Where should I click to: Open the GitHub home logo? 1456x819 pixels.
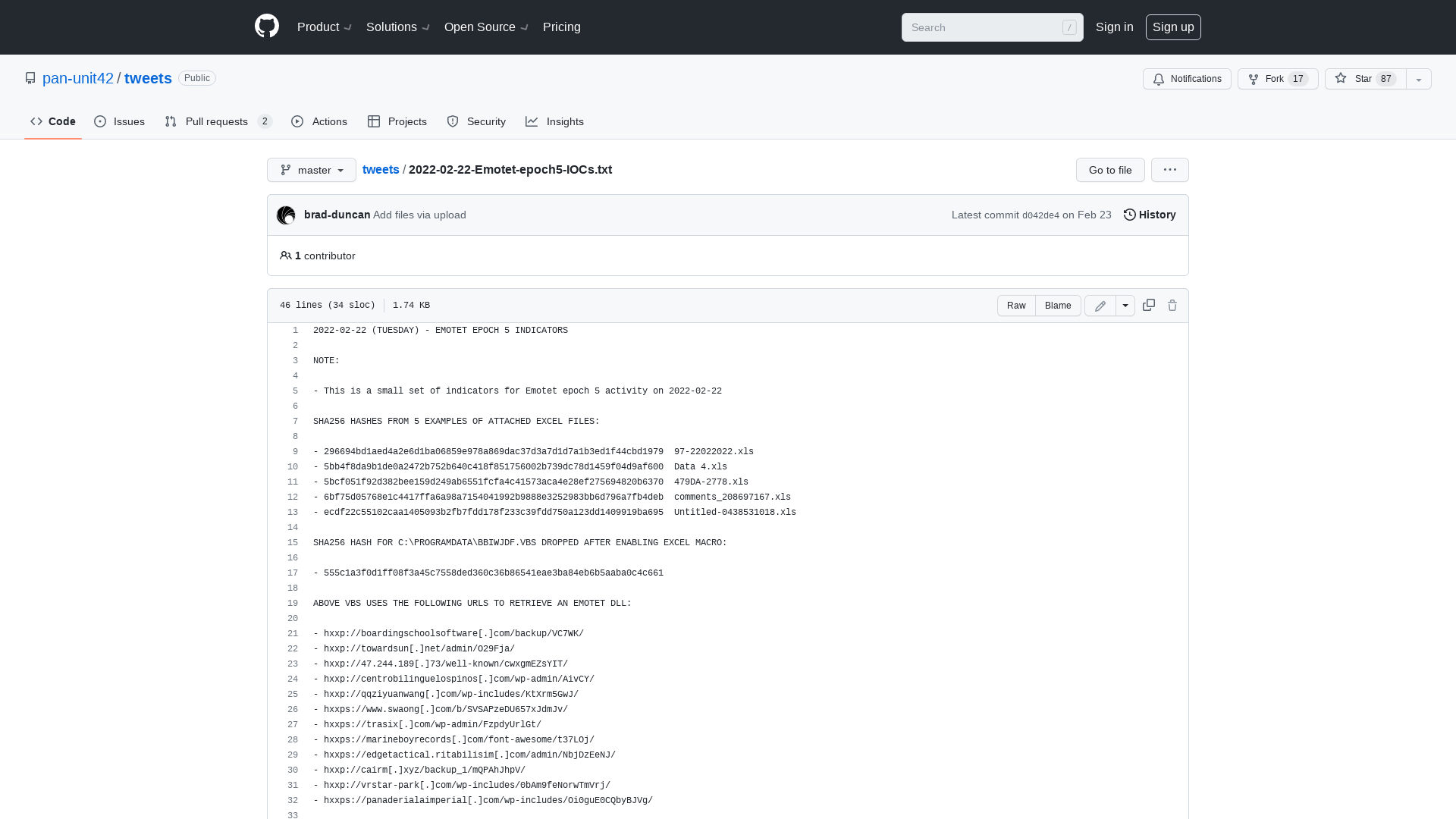(x=267, y=27)
